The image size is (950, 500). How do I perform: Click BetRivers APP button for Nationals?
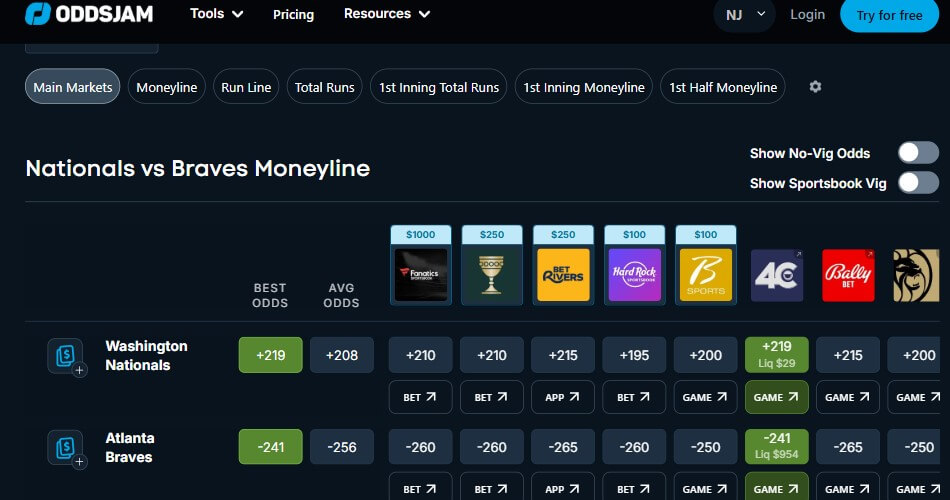pos(563,397)
